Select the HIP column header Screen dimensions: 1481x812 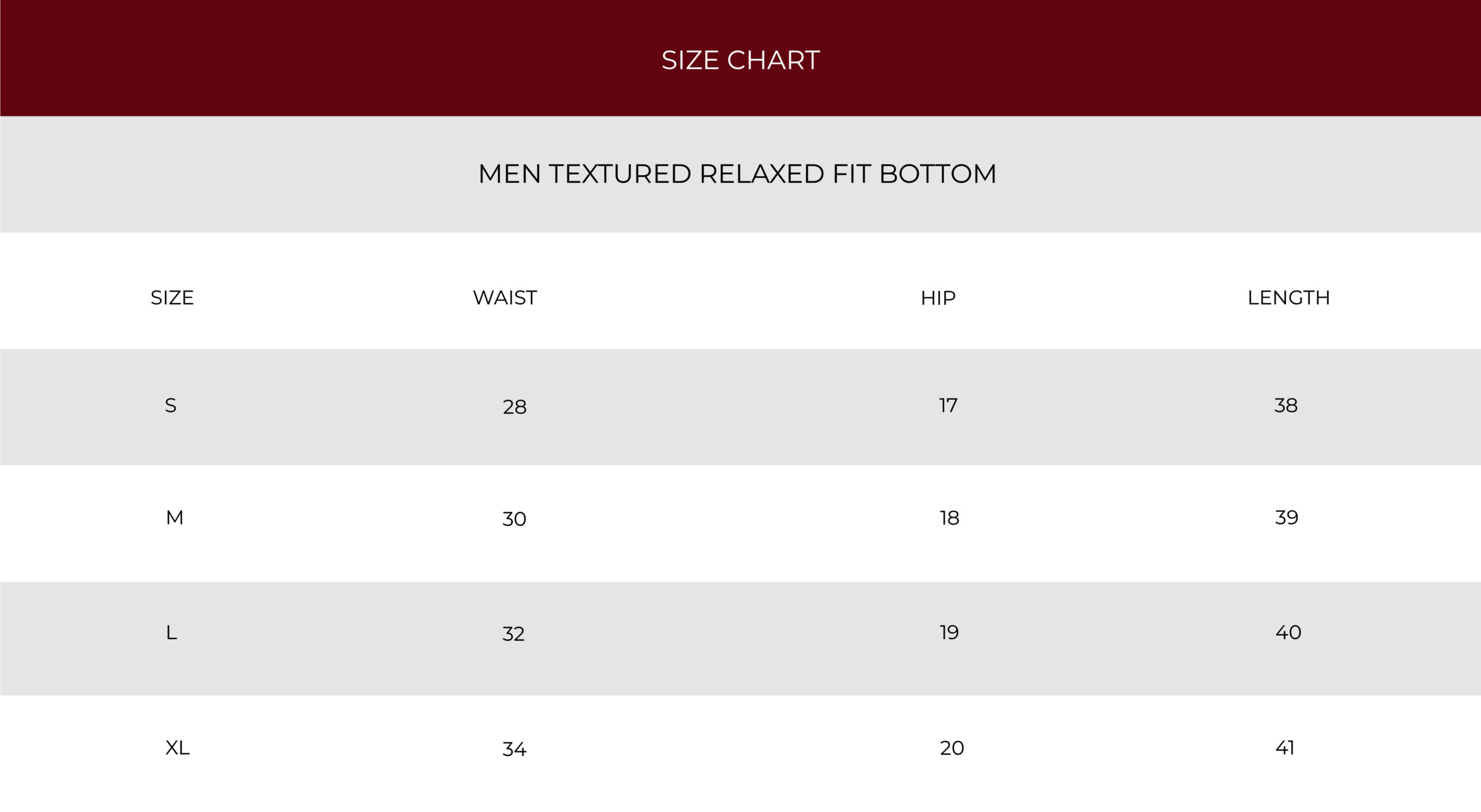tap(938, 298)
